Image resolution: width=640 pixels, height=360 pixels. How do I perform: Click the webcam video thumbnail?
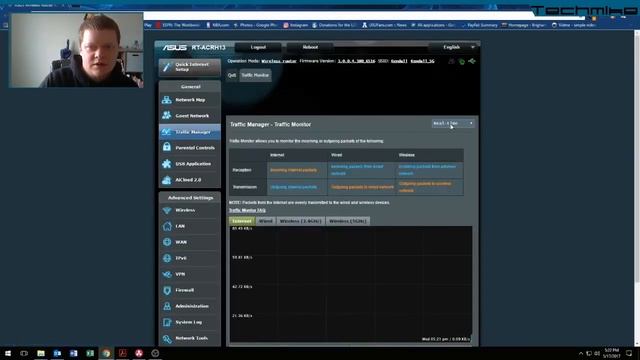[x=76, y=50]
